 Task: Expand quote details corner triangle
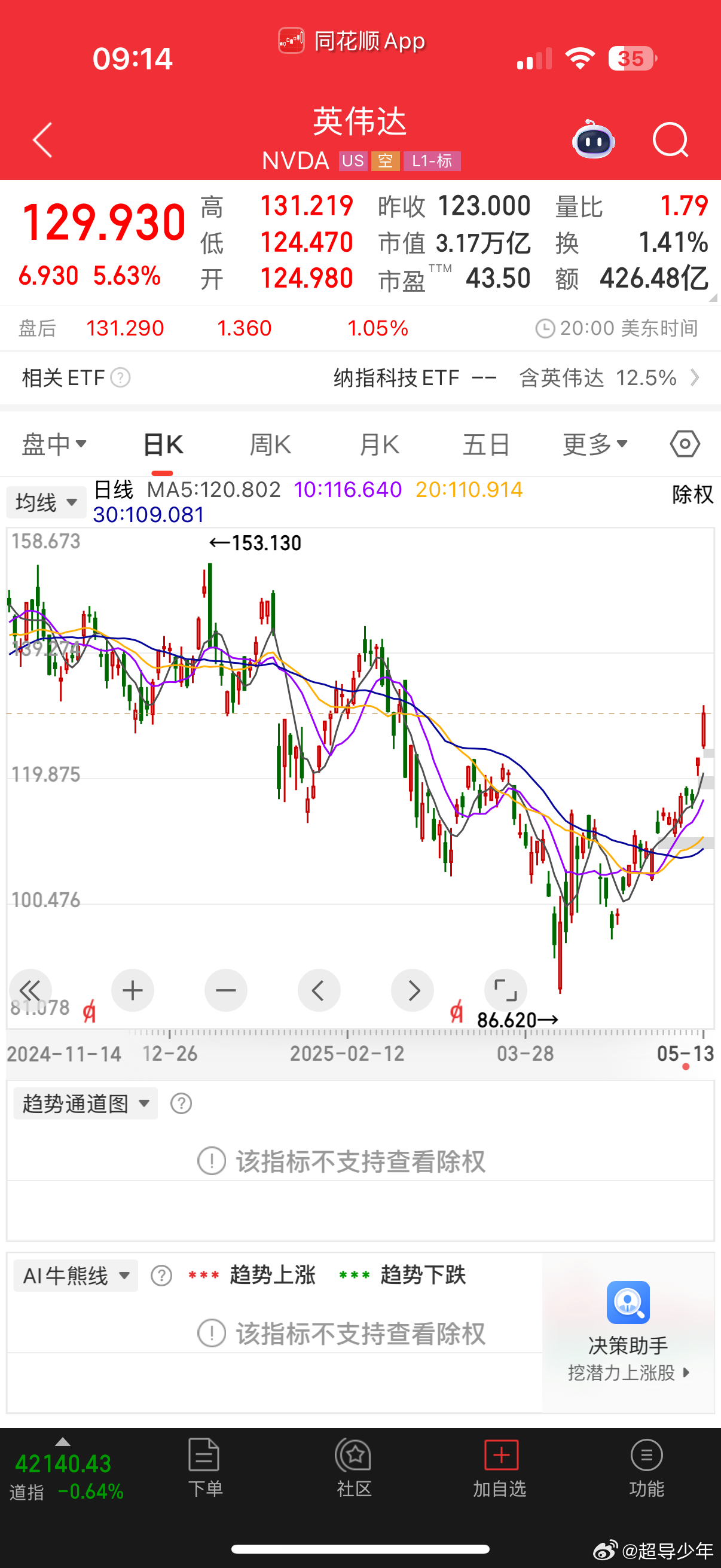[713, 298]
